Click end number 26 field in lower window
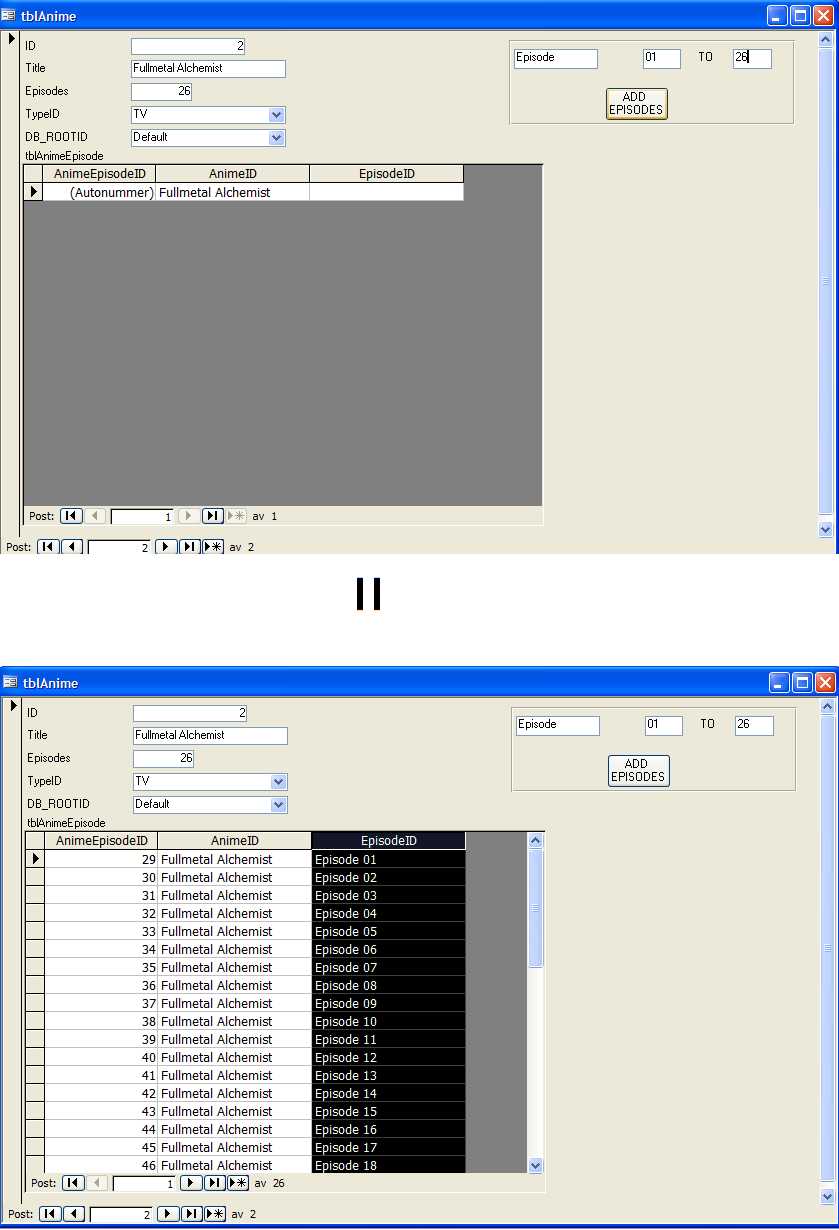The image size is (839, 1230). click(754, 726)
